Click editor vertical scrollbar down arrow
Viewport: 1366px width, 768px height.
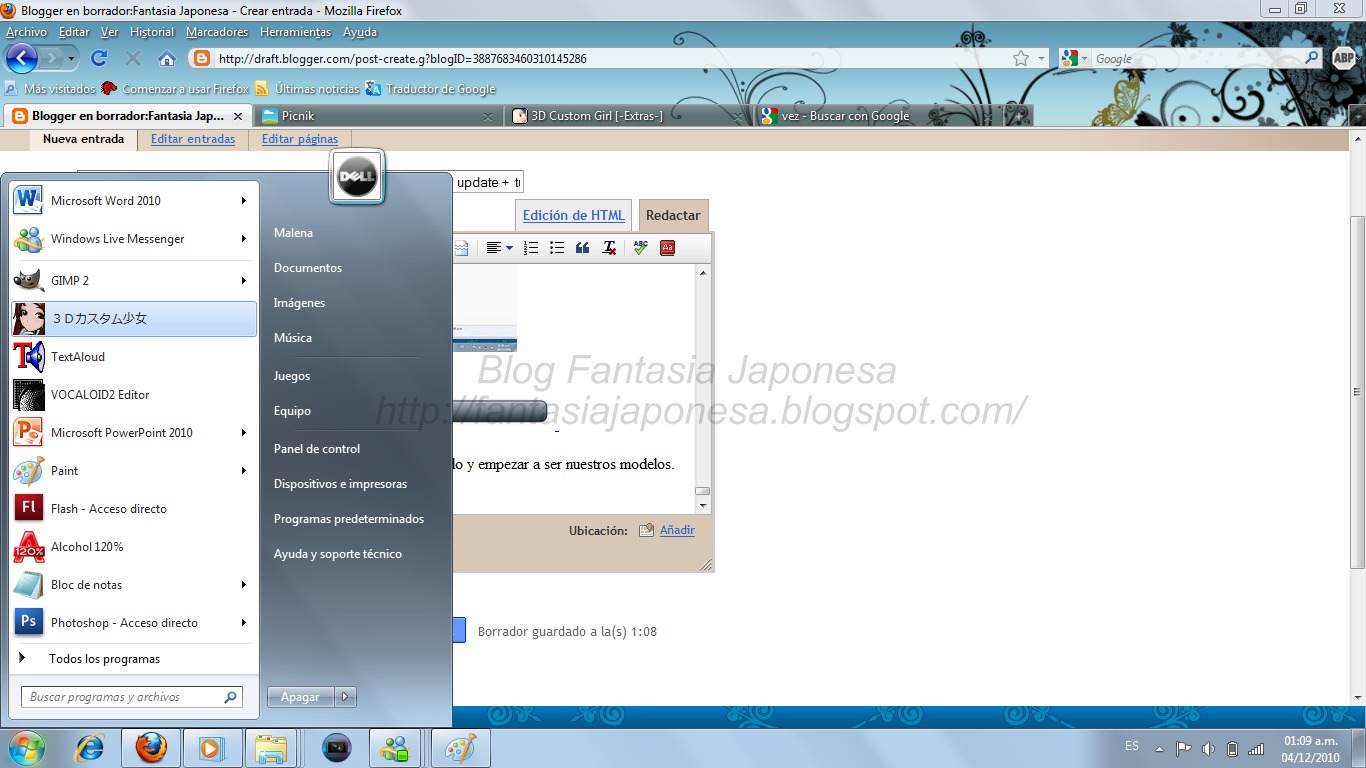(703, 506)
